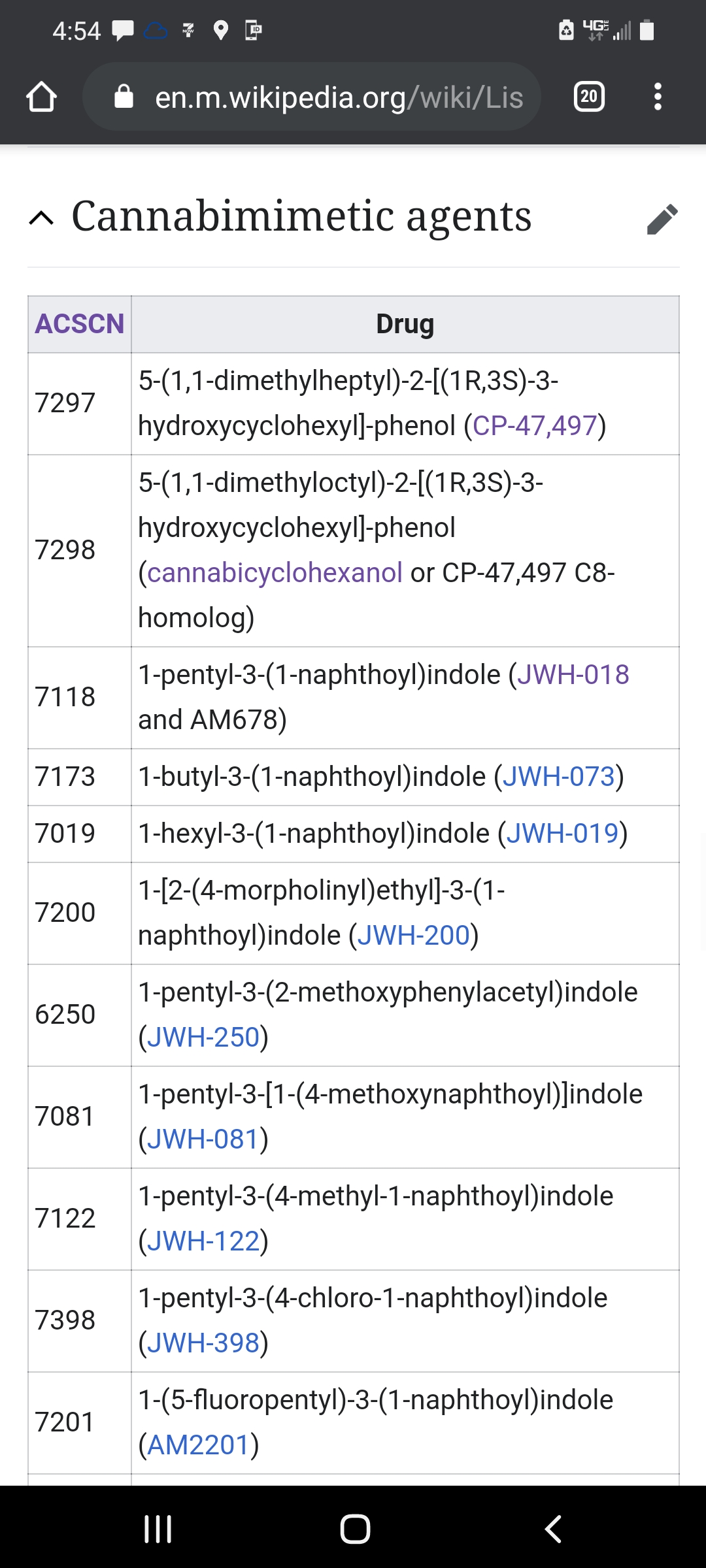
Task: Collapse the Cannabimimetic agents section chevron
Action: 42,218
